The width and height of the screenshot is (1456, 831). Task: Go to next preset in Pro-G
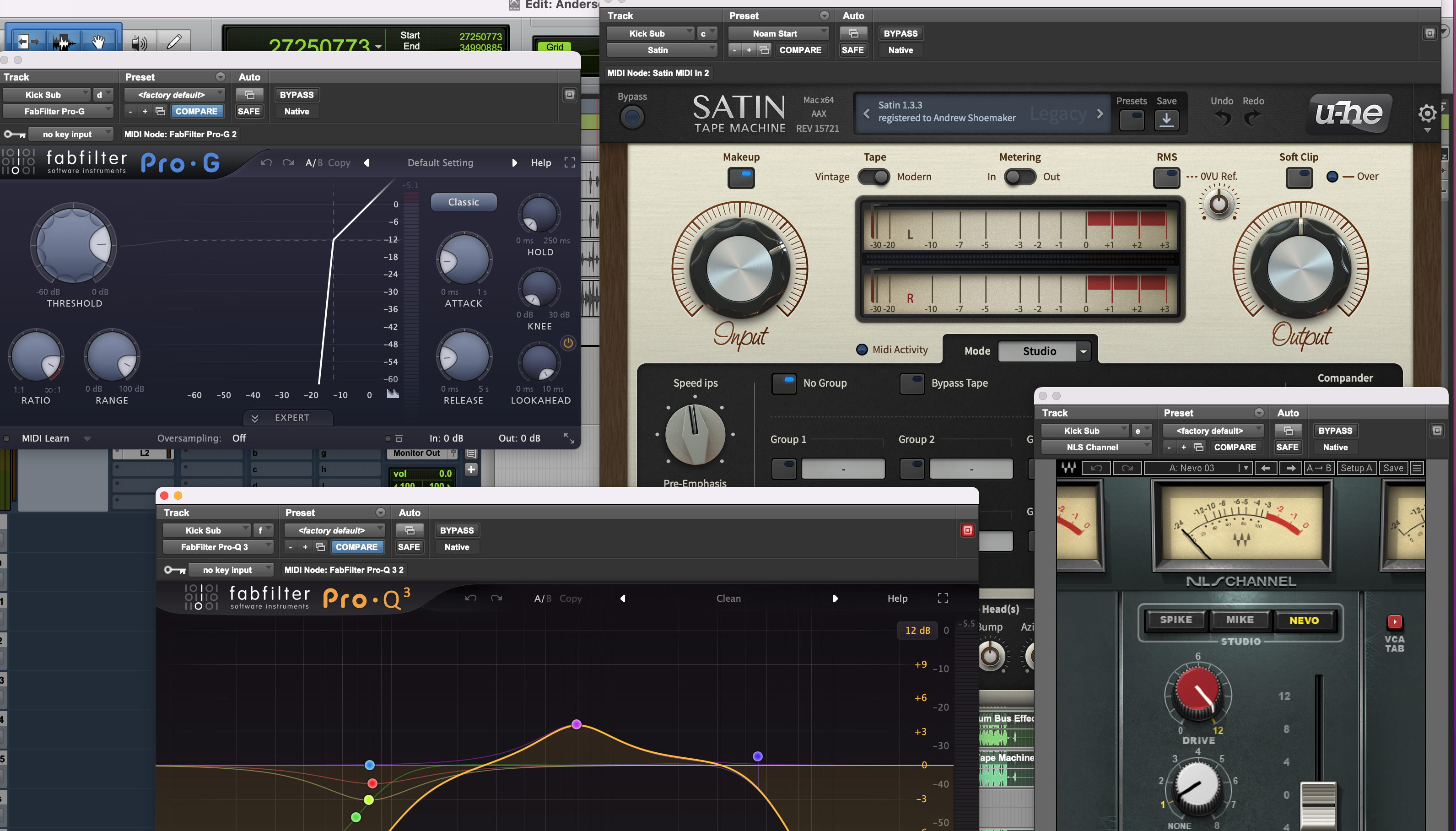tap(514, 162)
